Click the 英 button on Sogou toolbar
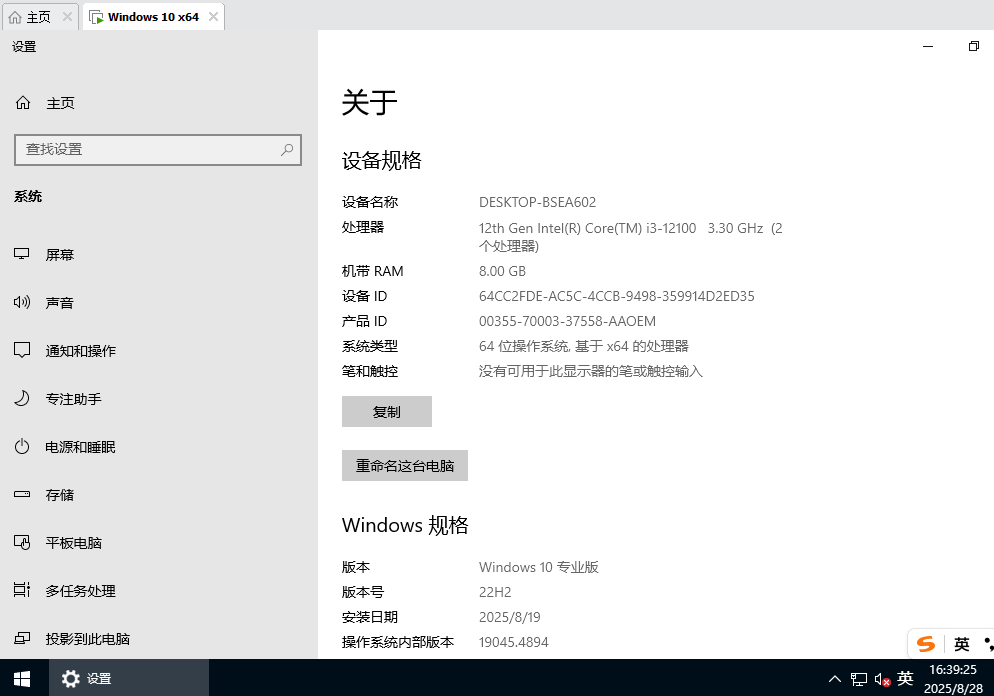Screen dimensions: 994x696 click(x=962, y=644)
